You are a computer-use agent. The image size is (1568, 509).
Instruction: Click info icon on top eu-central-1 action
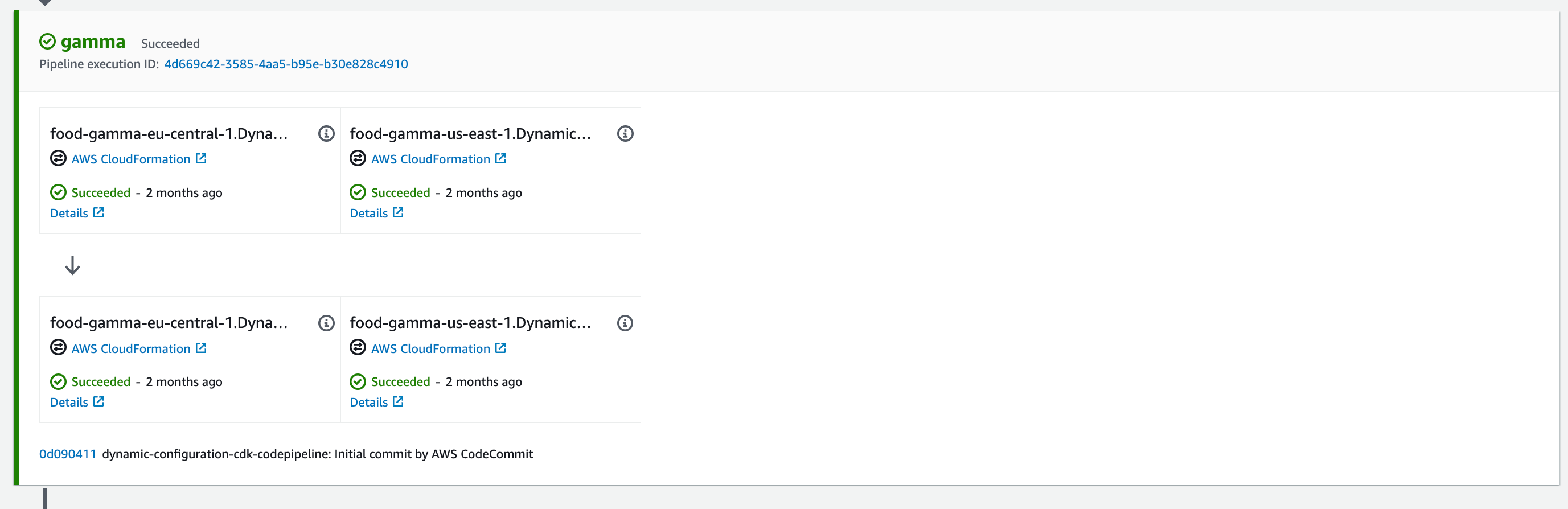[326, 133]
